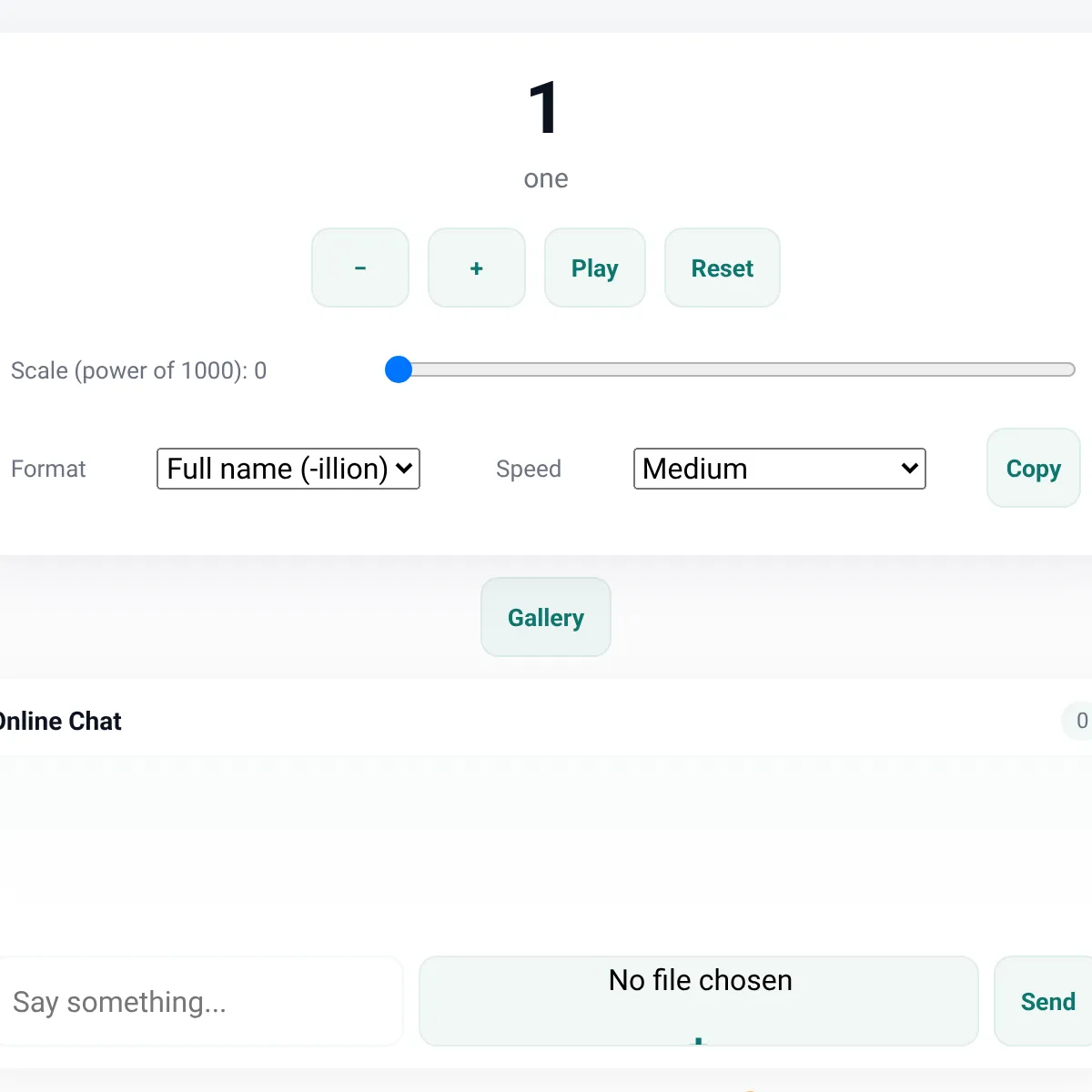The image size is (1092, 1092).
Task: Expand the Speed dropdown set to Medium
Action: point(779,469)
